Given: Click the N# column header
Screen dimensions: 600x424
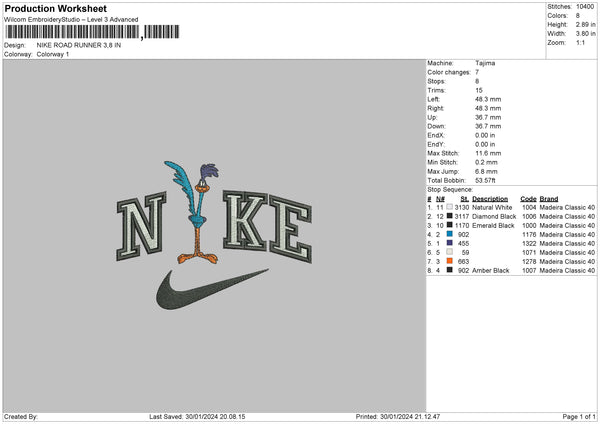Looking at the screenshot, I should [440, 199].
